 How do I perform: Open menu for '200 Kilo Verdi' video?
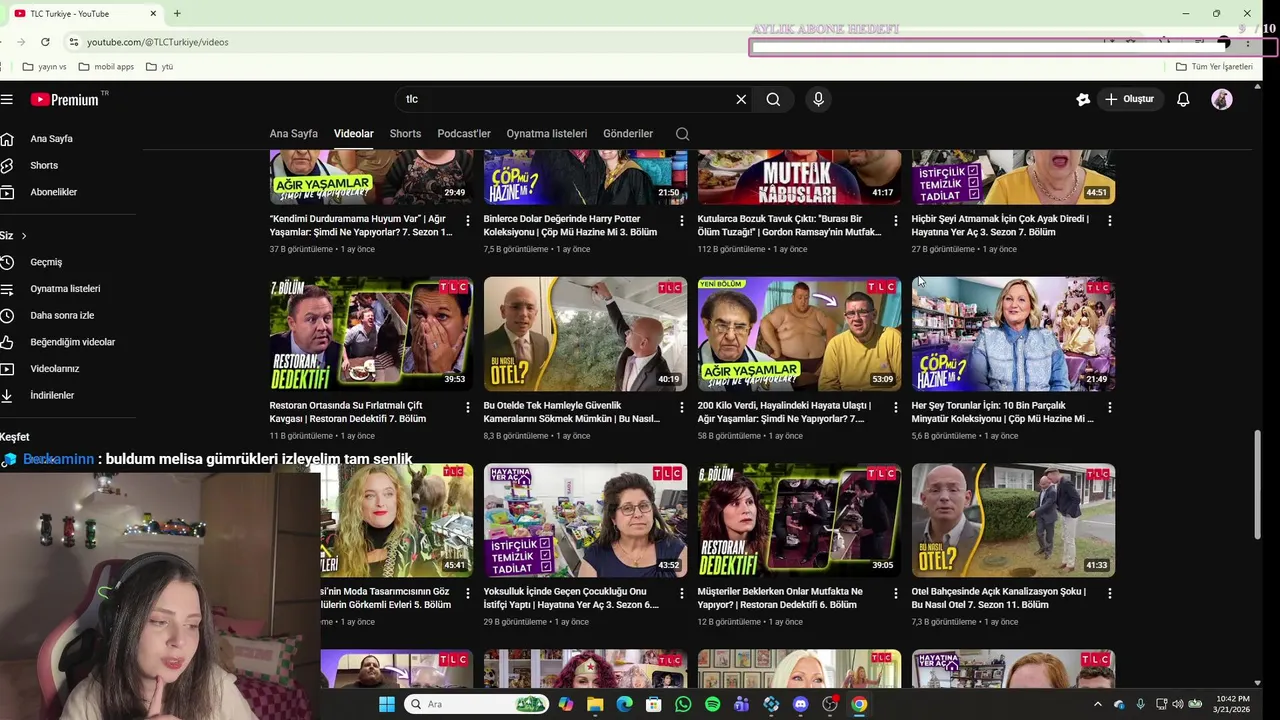[895, 407]
